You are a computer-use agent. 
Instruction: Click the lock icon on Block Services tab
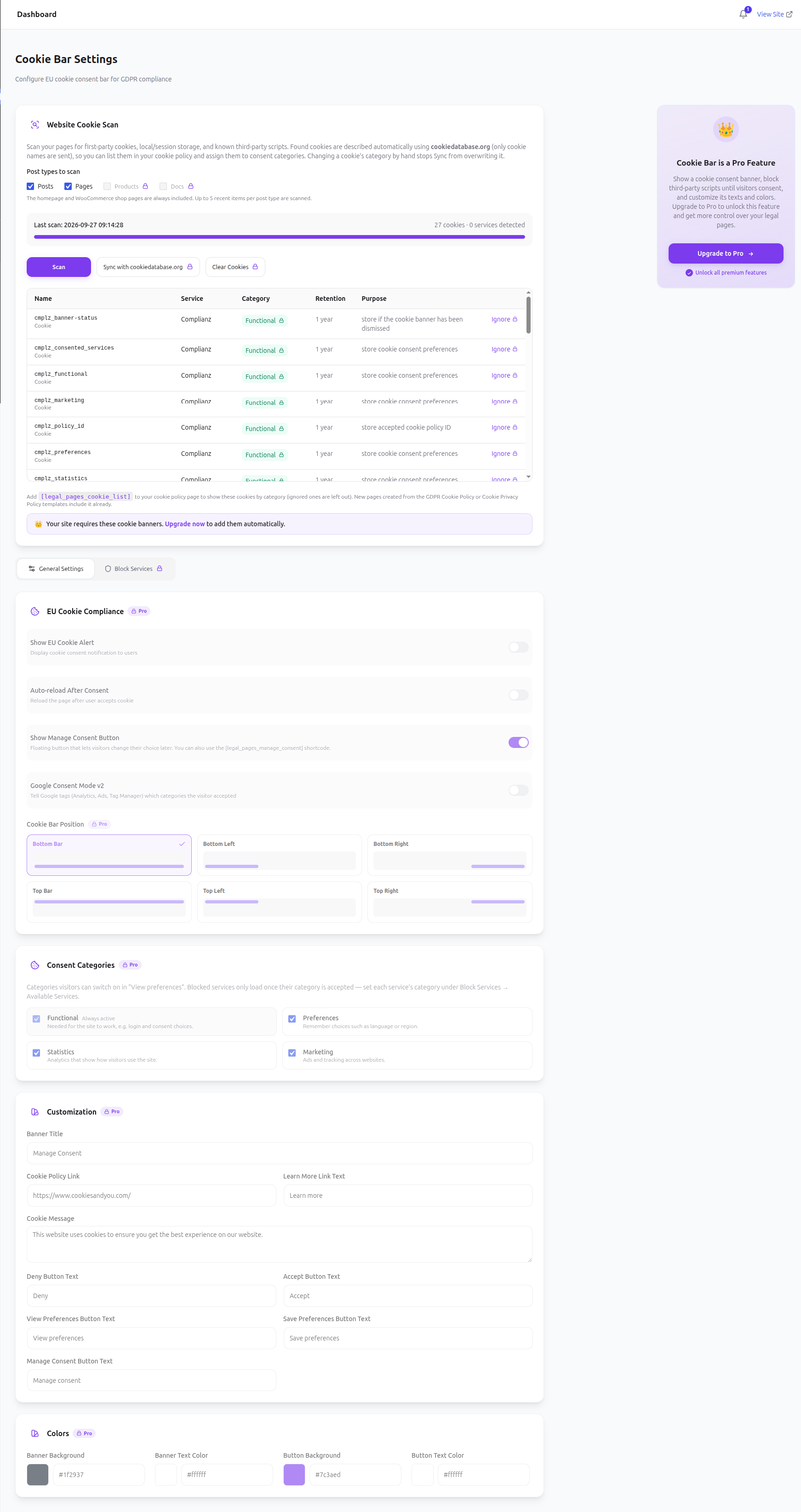point(160,568)
